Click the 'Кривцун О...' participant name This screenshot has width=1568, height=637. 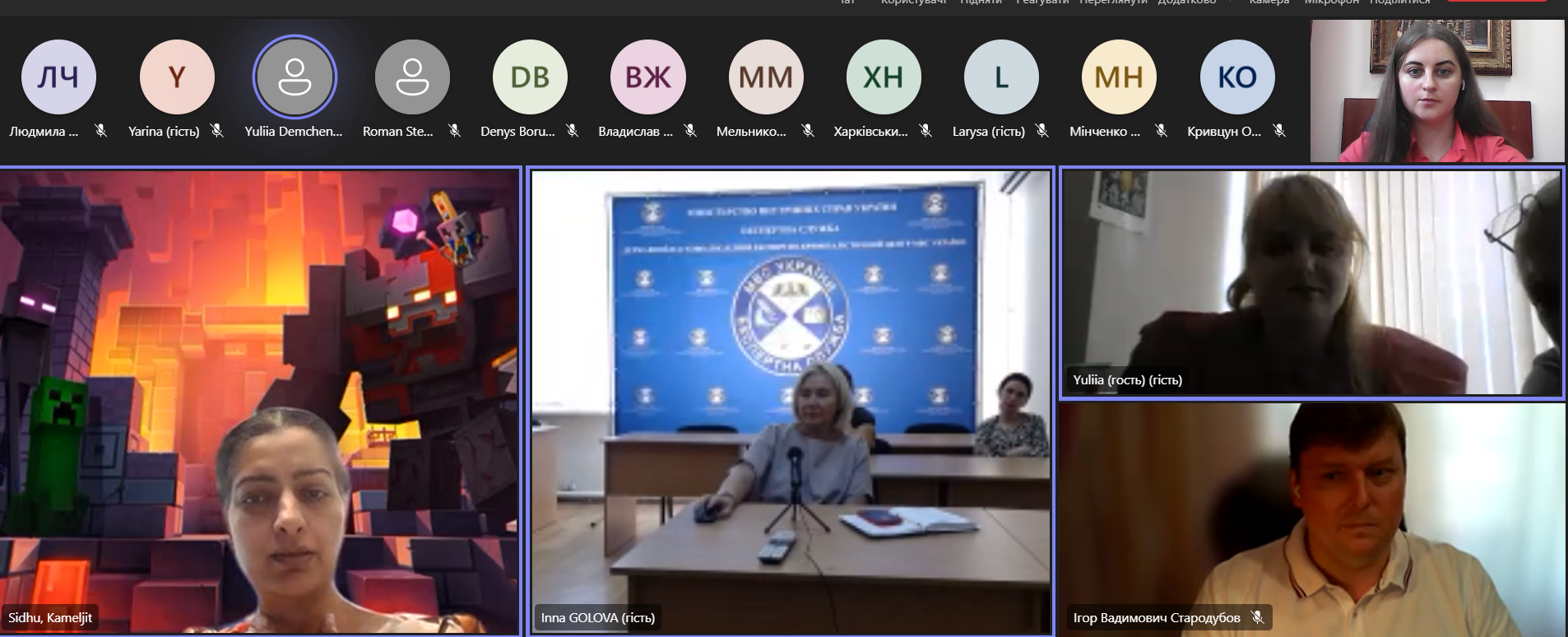coord(1224,131)
